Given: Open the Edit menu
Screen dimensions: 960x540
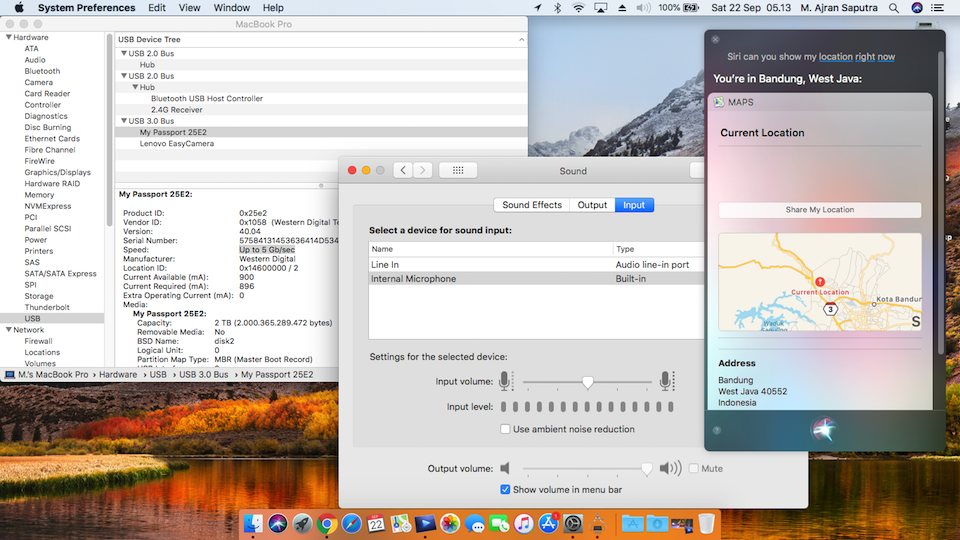Looking at the screenshot, I should point(157,8).
